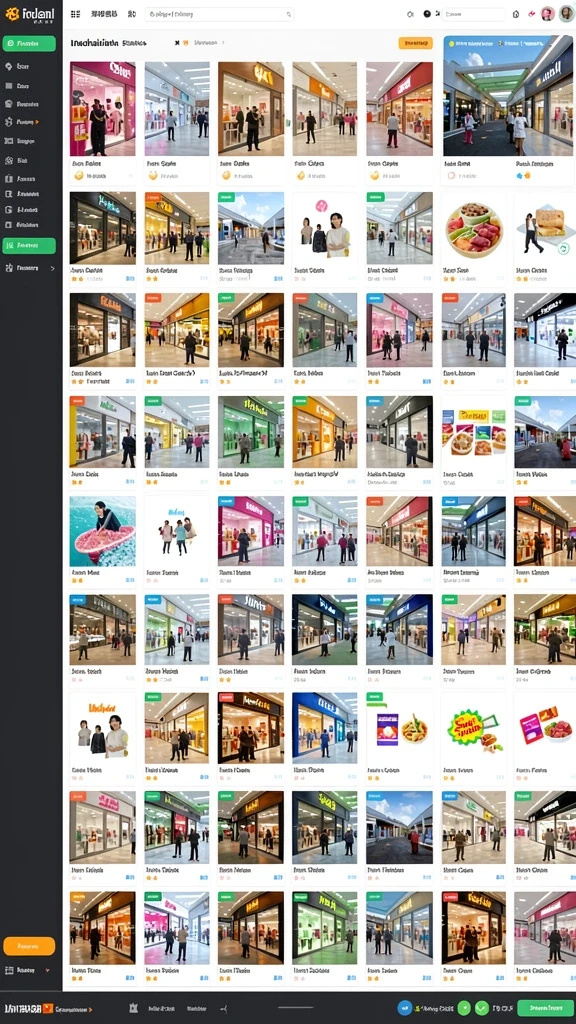Click the X icon beside the page title

click(x=177, y=43)
